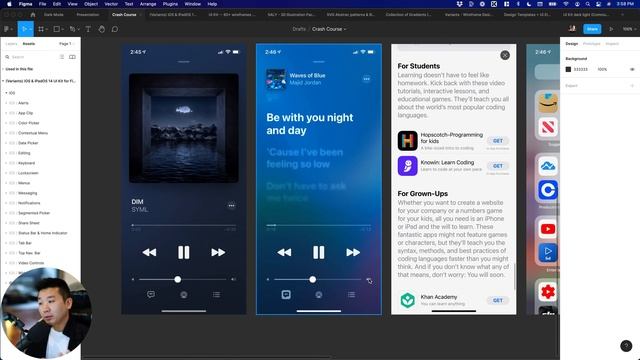Click the more options dots beside DIM
Viewport: 640px width, 360px height.
click(231, 205)
